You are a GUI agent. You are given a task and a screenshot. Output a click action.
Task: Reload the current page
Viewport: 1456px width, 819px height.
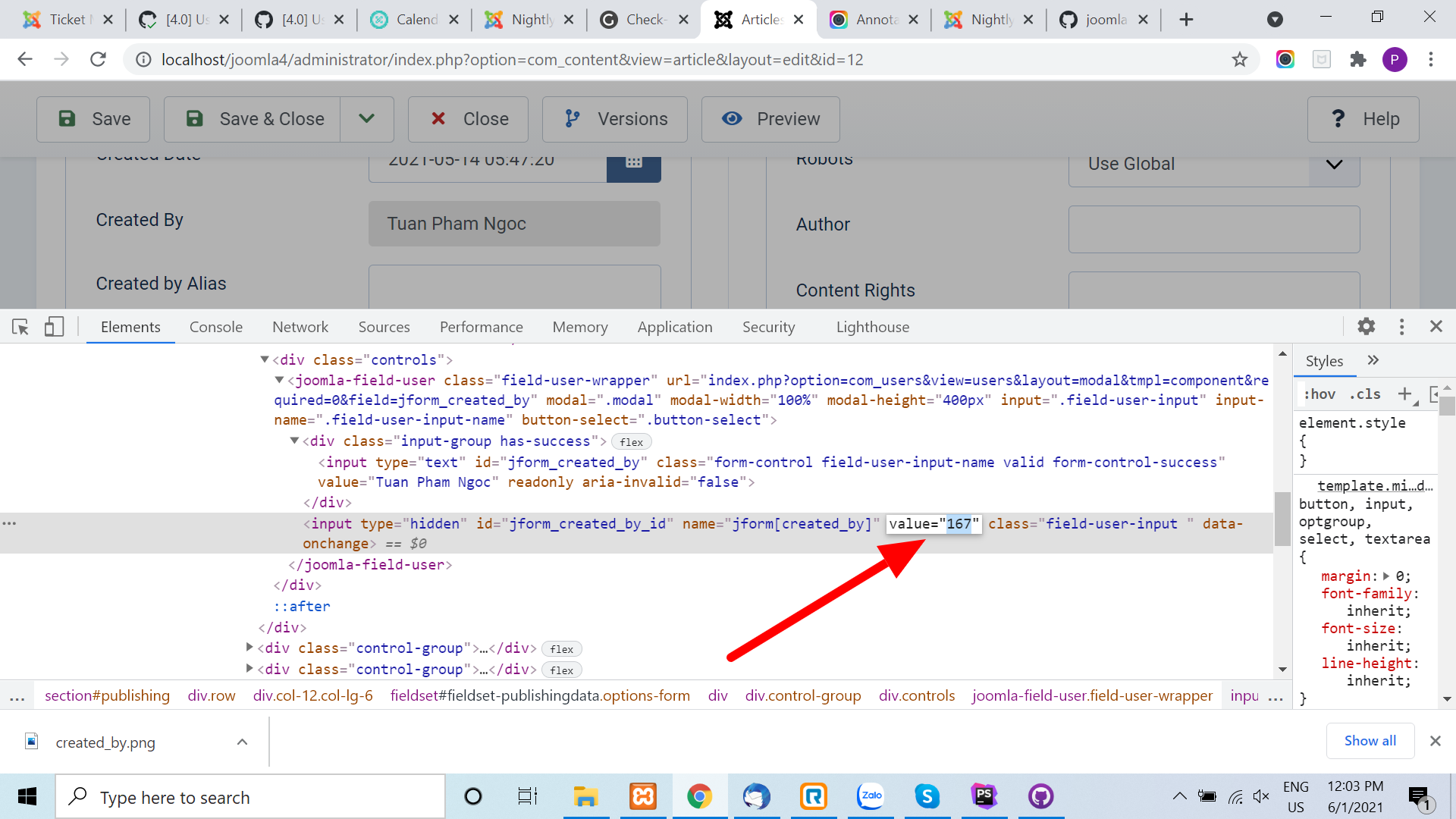point(98,59)
